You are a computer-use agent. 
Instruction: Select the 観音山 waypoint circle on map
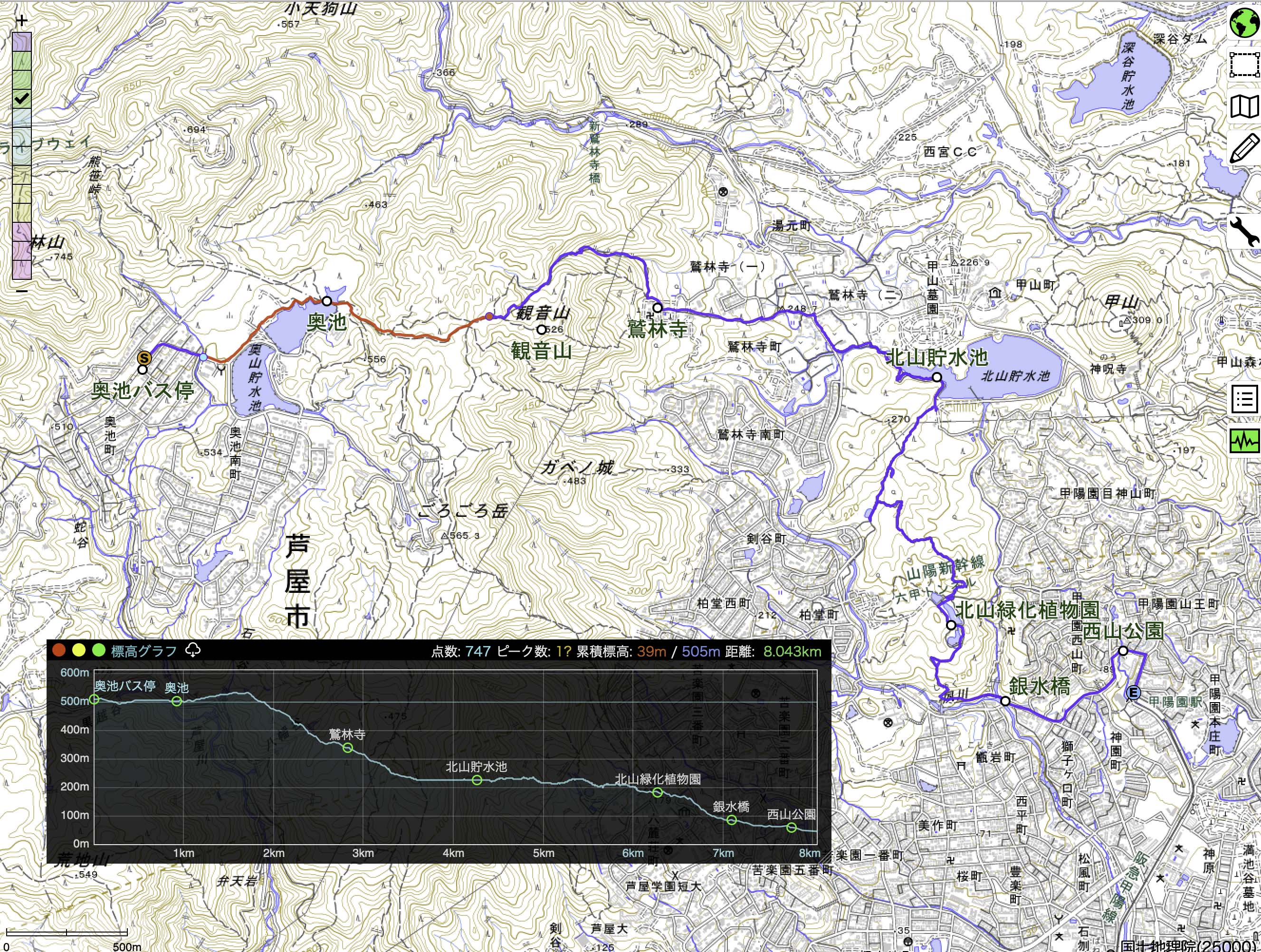coord(541,330)
